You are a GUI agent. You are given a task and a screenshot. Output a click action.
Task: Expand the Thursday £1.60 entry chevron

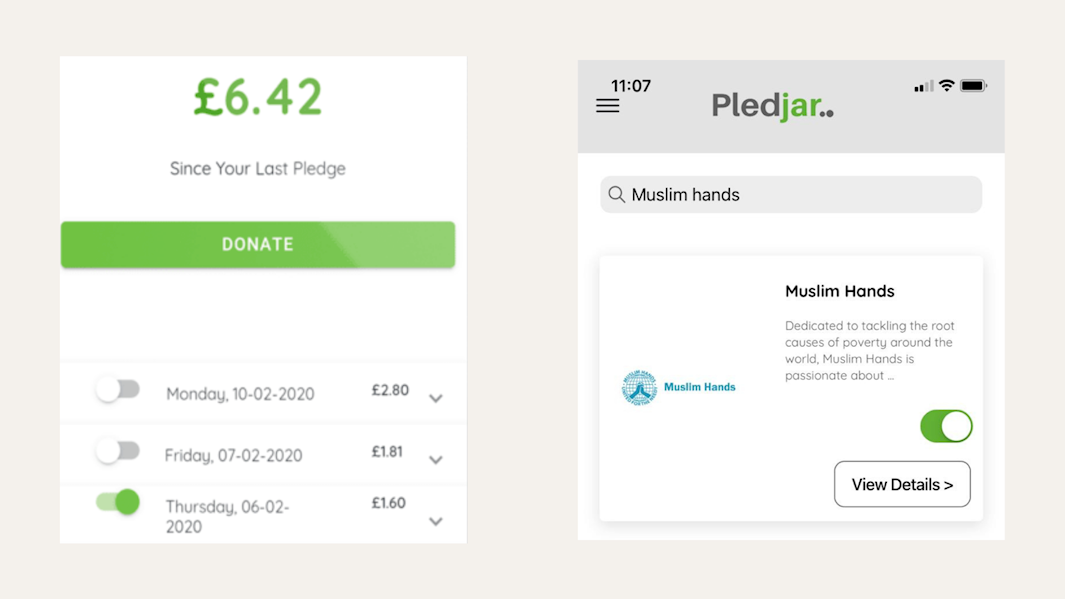(436, 522)
